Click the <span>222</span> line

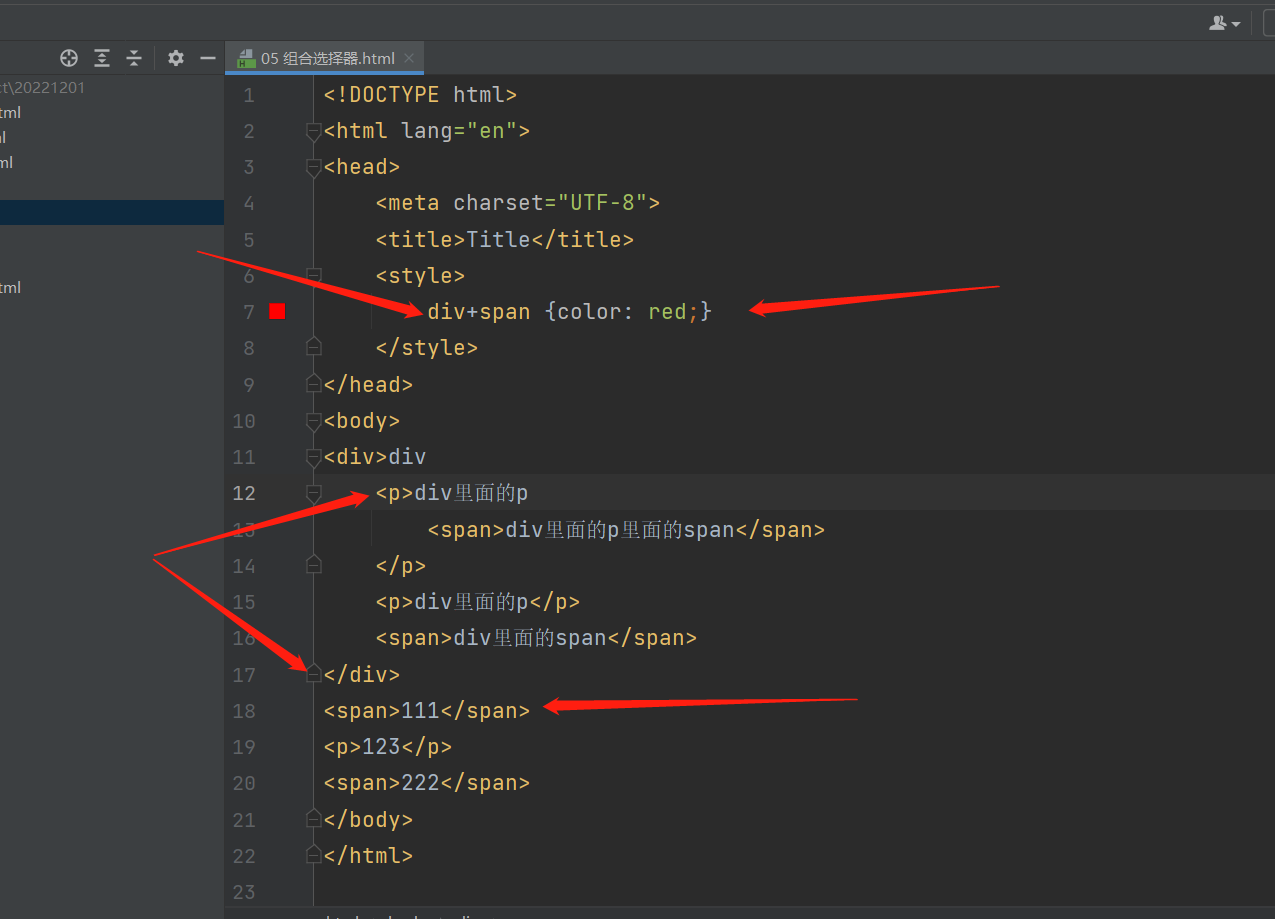coord(427,783)
